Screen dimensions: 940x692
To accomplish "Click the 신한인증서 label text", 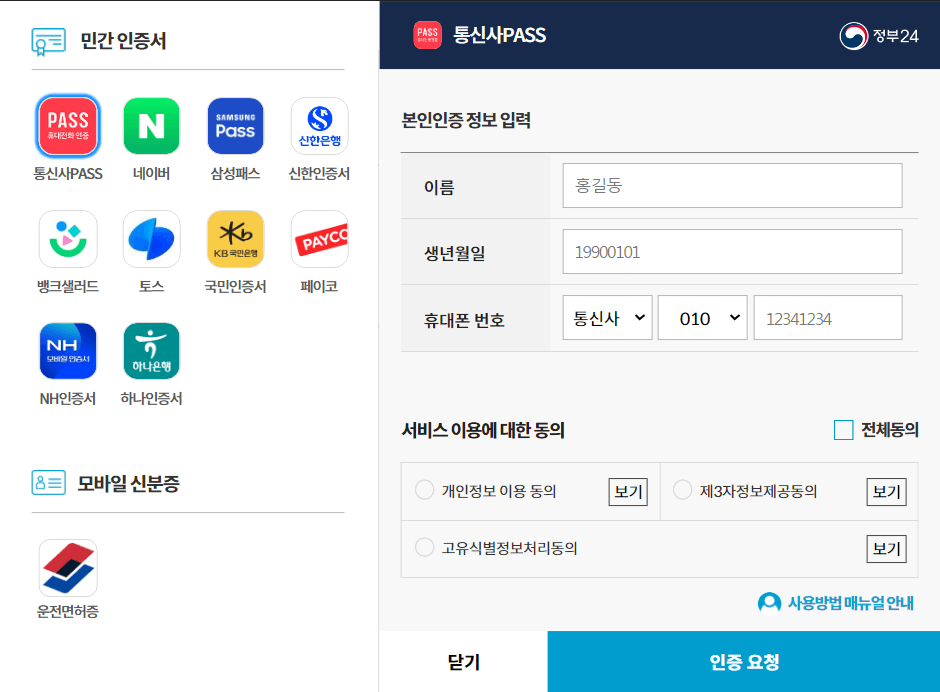I will click(320, 174).
